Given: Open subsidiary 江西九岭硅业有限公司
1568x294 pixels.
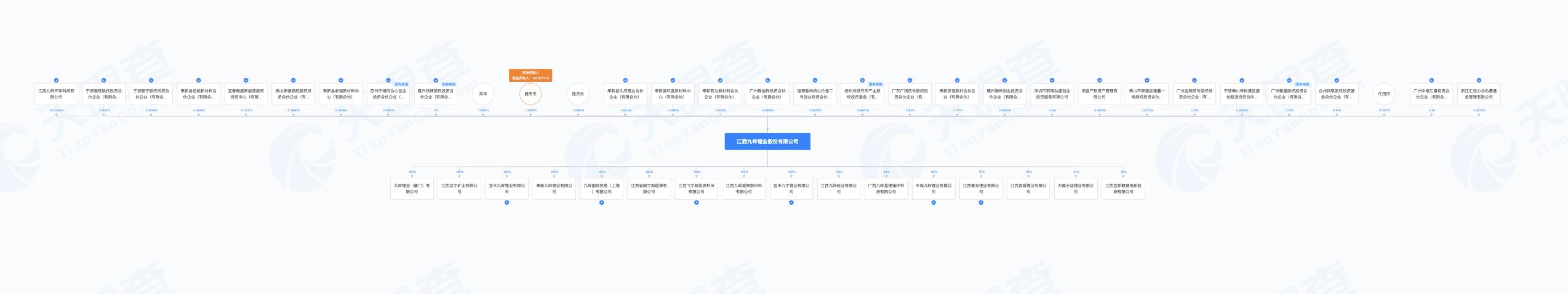Looking at the screenshot, I should pyautogui.click(x=839, y=189).
